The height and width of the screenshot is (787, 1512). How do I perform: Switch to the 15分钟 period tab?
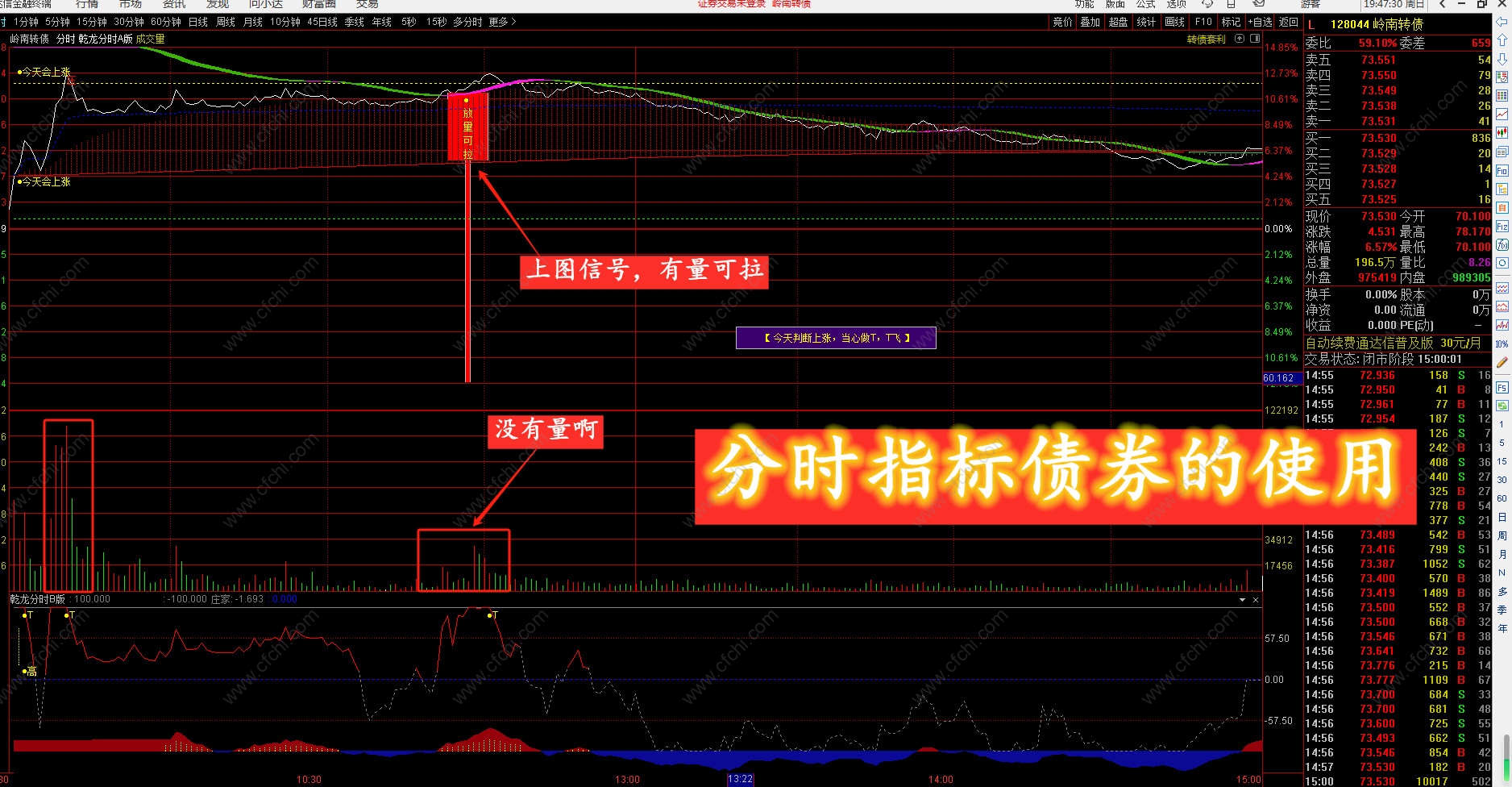pyautogui.click(x=92, y=22)
